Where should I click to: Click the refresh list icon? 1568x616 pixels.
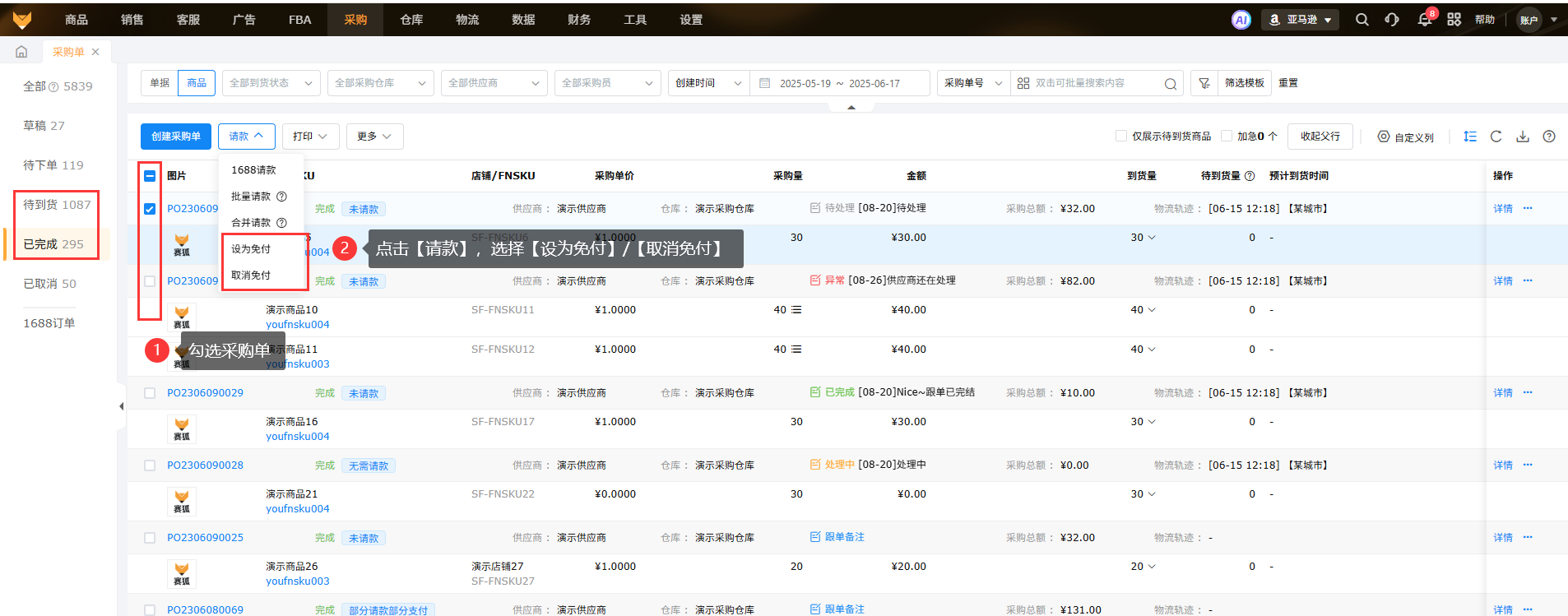pos(1496,137)
